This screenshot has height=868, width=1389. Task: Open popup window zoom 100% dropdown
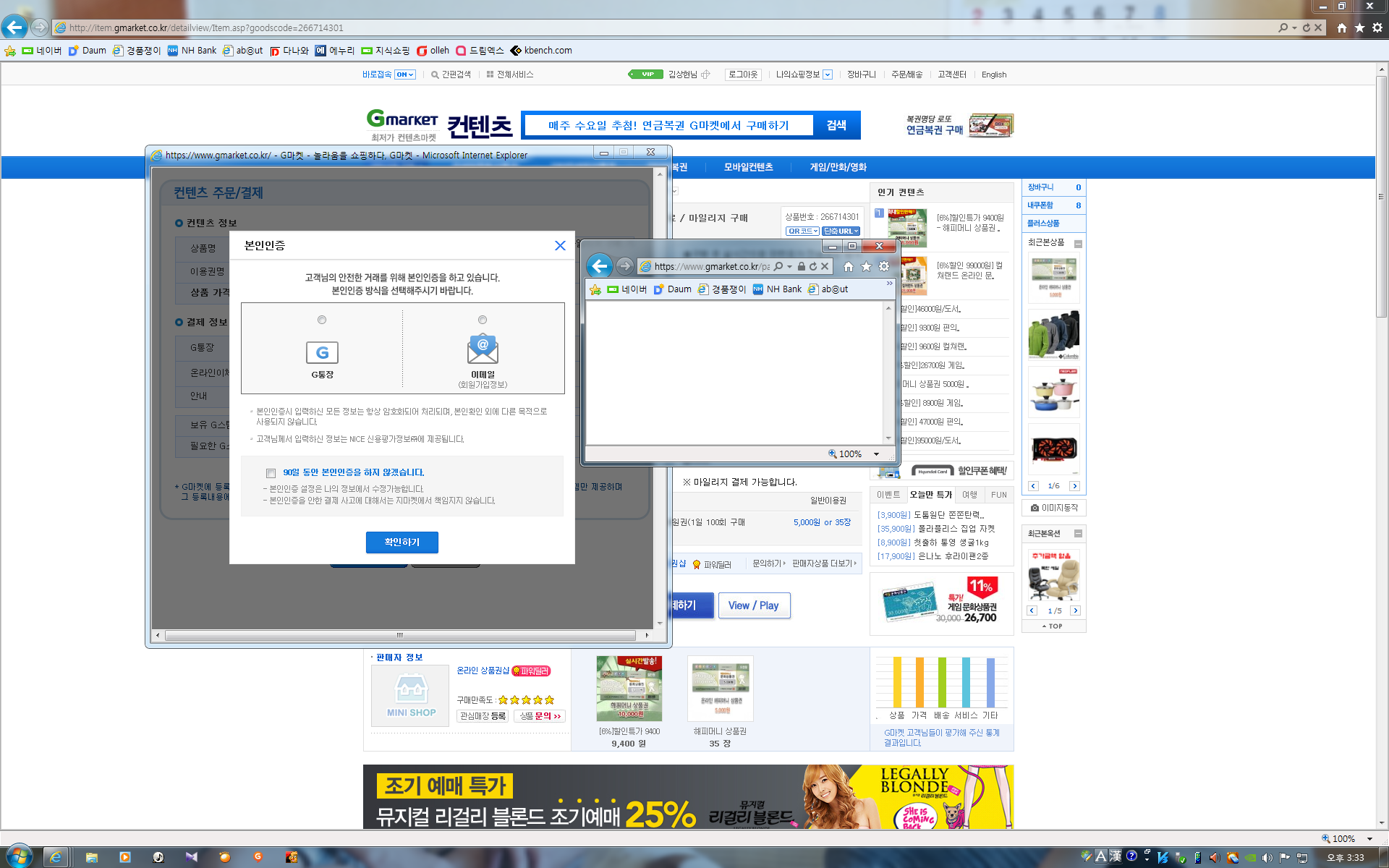point(876,454)
